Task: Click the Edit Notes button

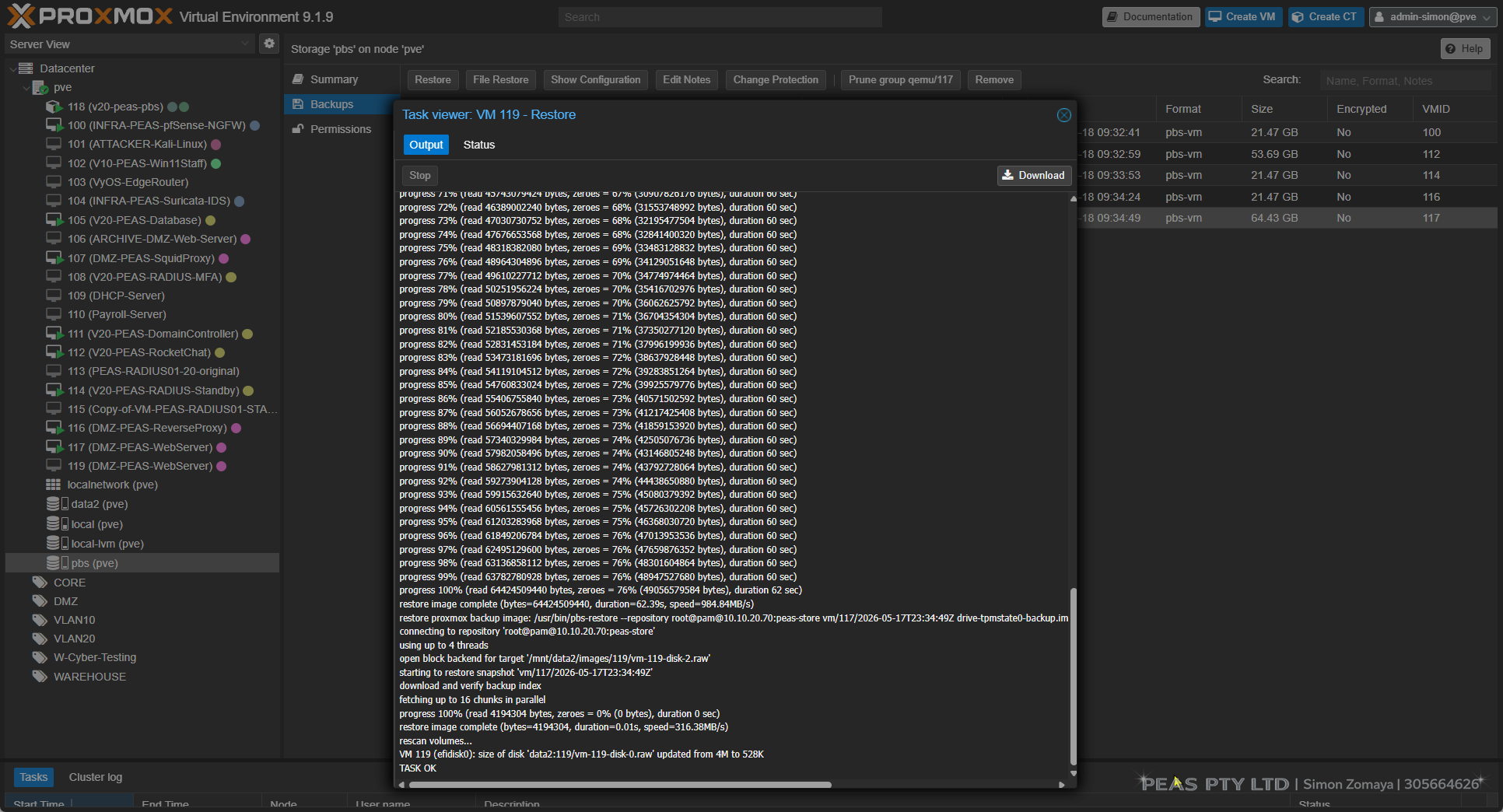Action: tap(687, 79)
